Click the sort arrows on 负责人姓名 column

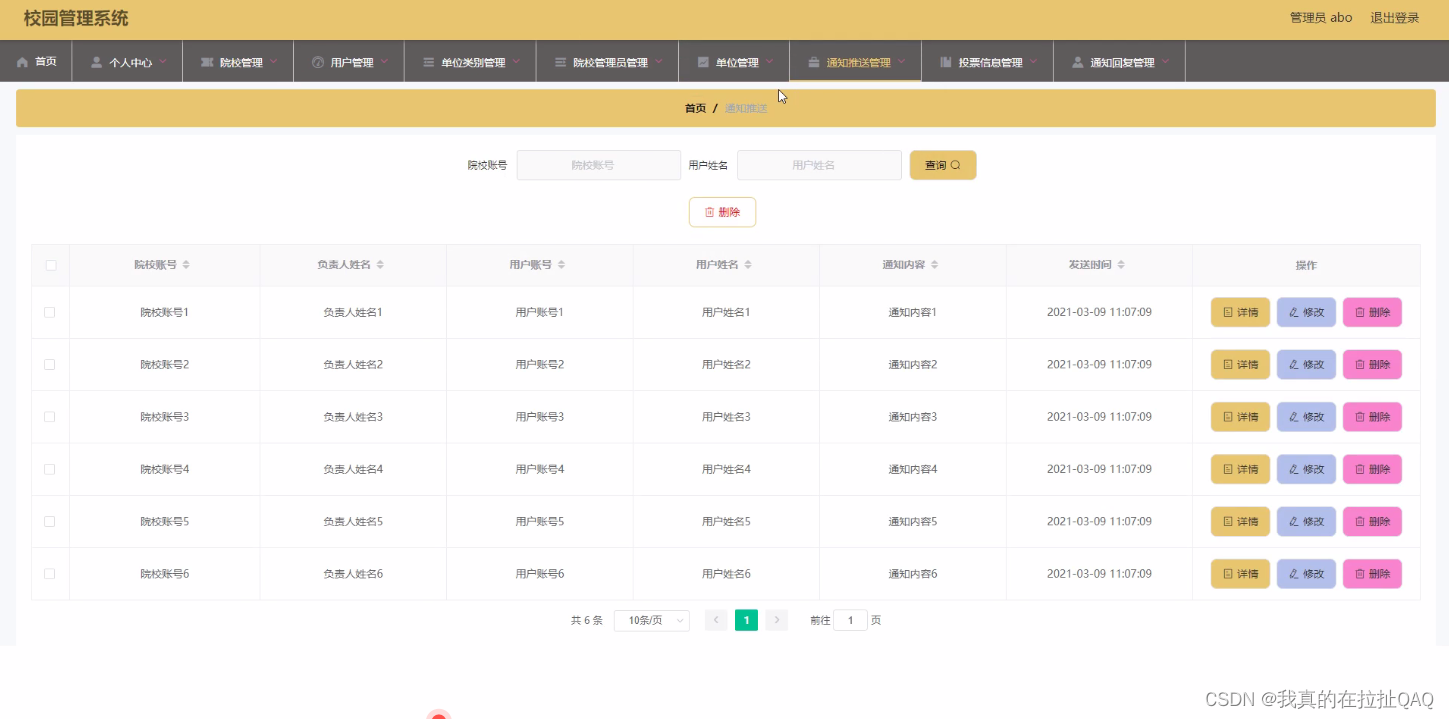380,265
